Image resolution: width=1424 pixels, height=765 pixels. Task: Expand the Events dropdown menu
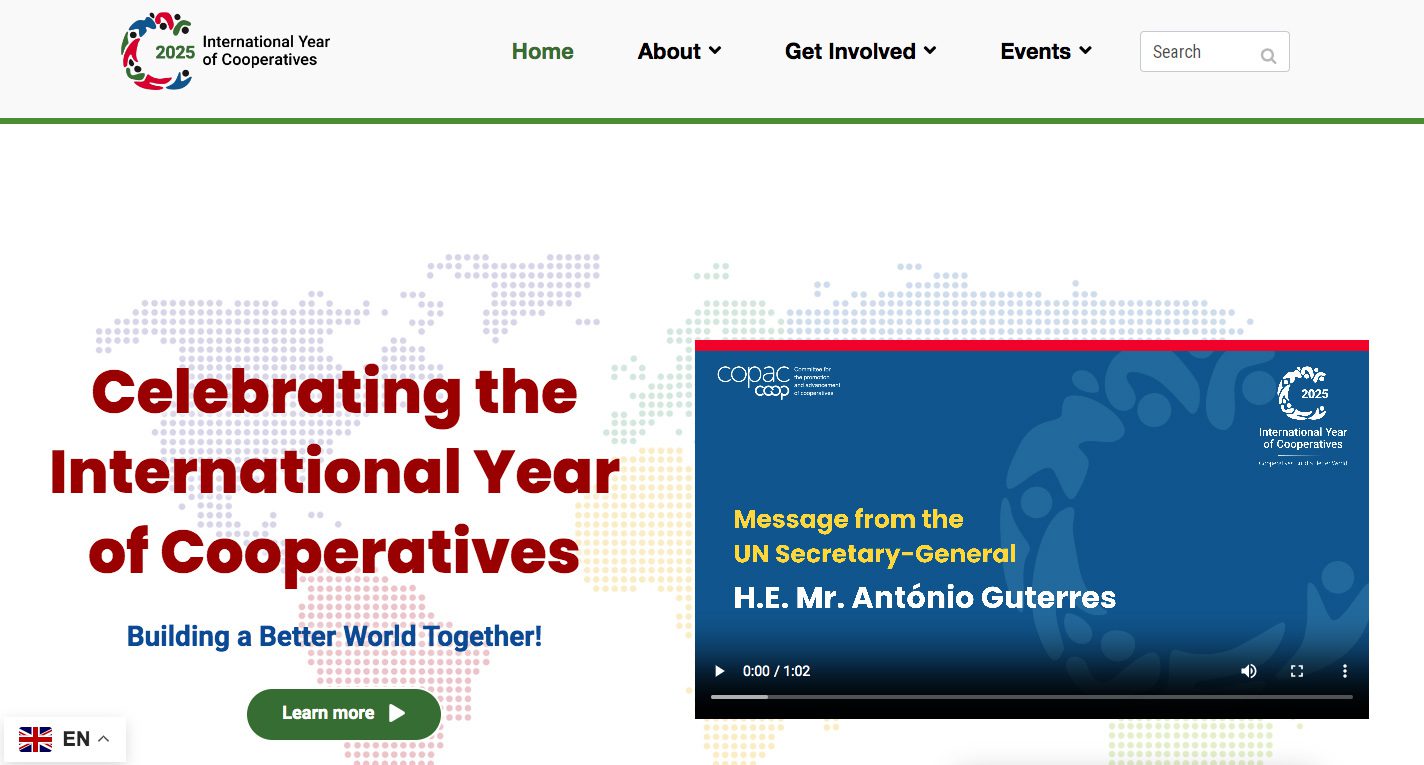(x=1045, y=51)
